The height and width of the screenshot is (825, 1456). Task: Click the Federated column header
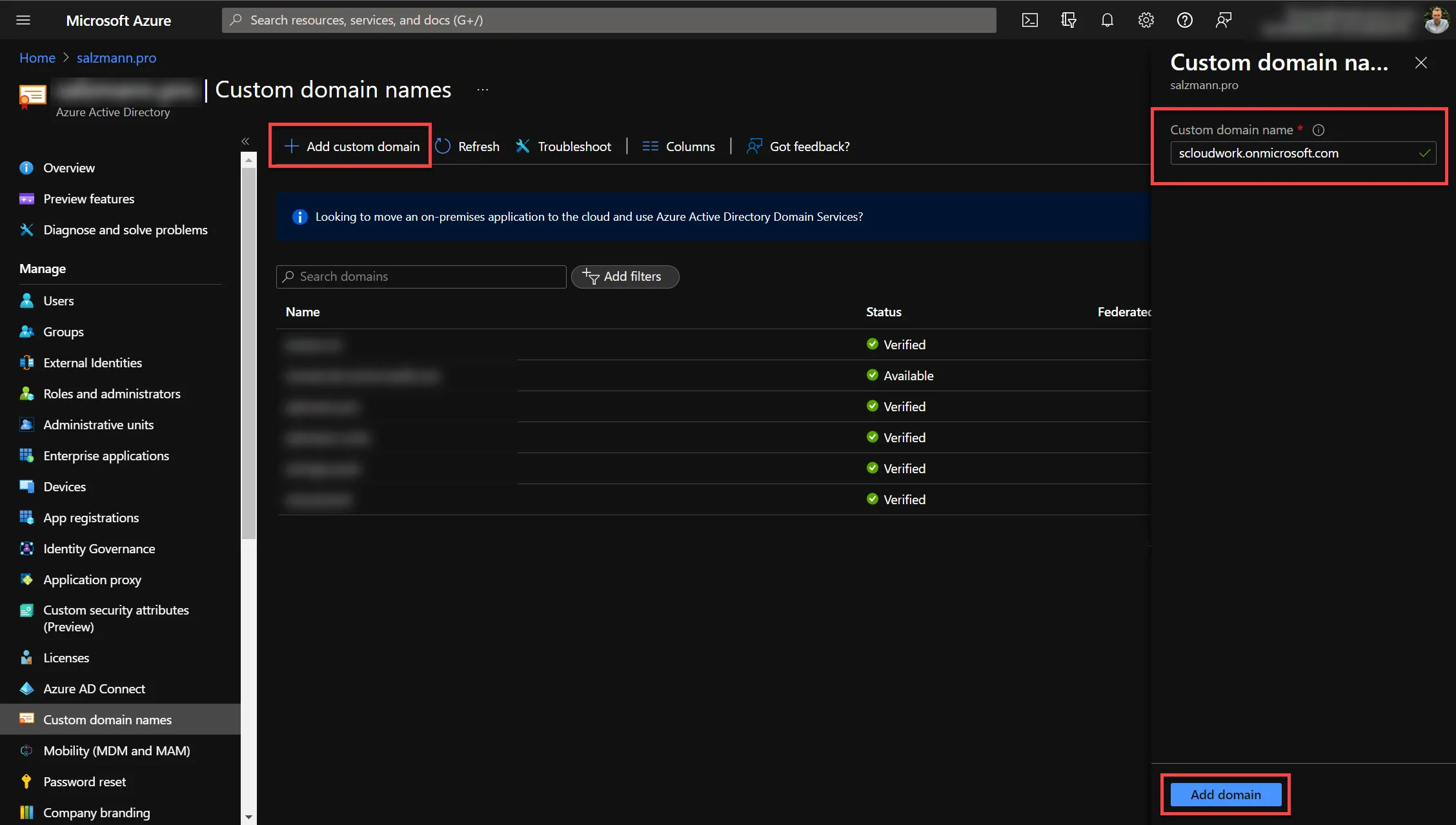click(x=1124, y=312)
